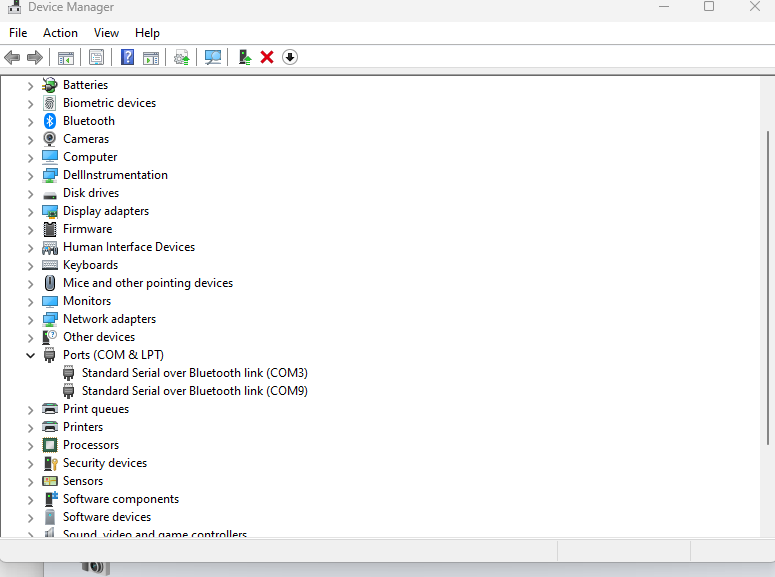Viewport: 775px width, 577px height.
Task: Expand the Print queues chevron
Action: [30, 410]
